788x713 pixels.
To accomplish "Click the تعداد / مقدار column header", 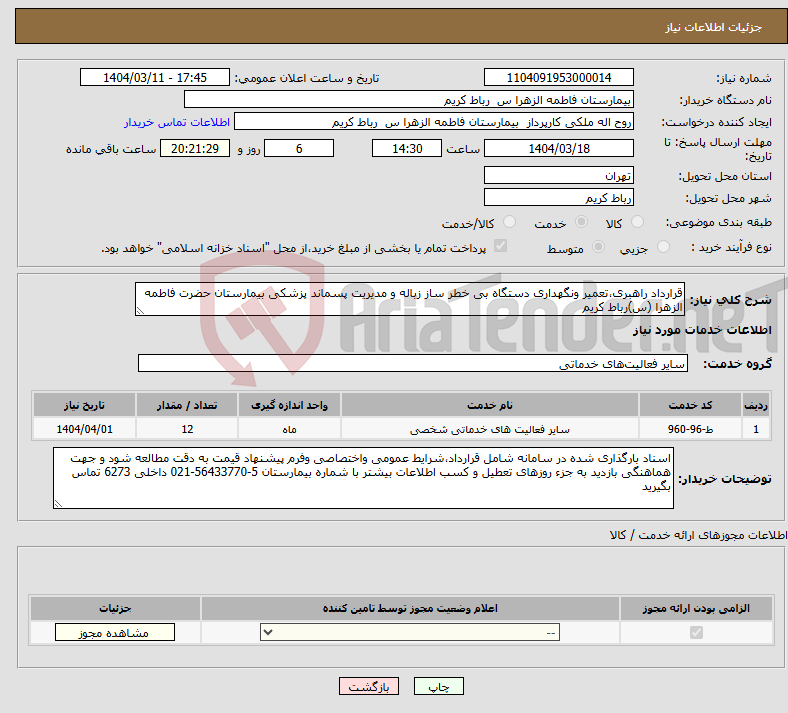I will [187, 405].
